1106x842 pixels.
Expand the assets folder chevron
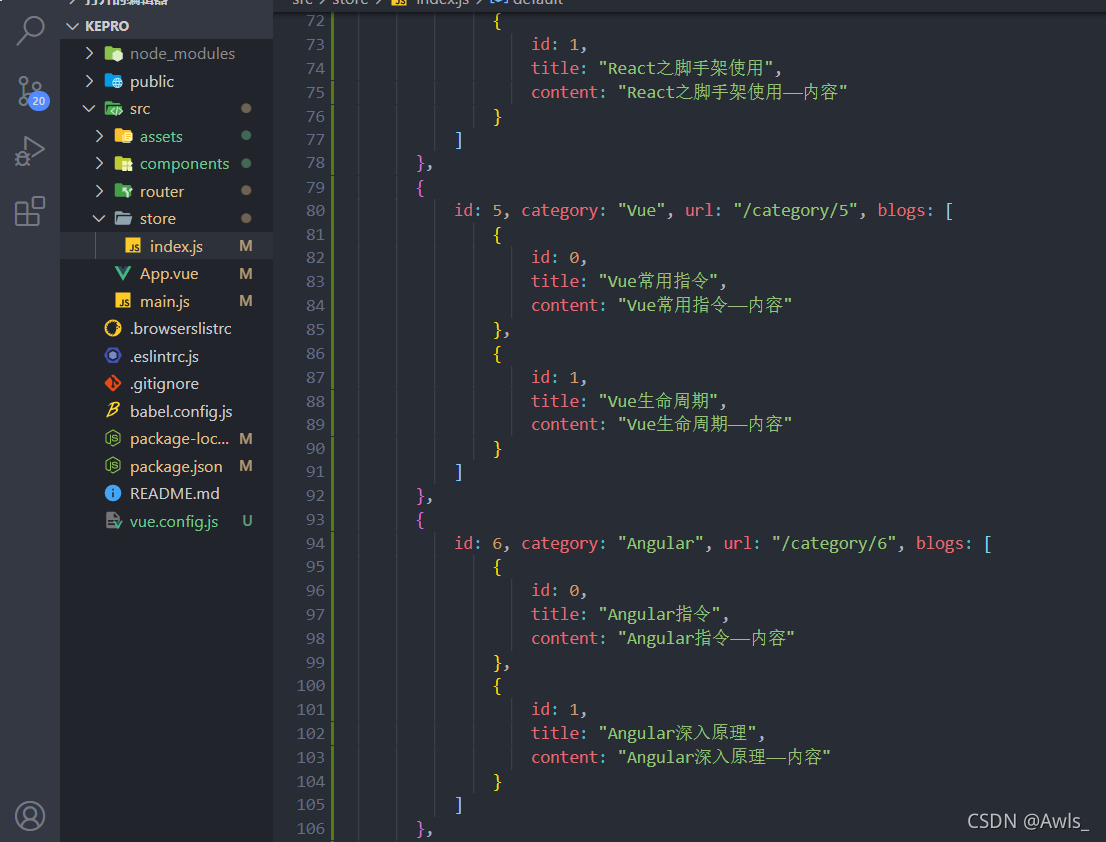click(x=99, y=136)
